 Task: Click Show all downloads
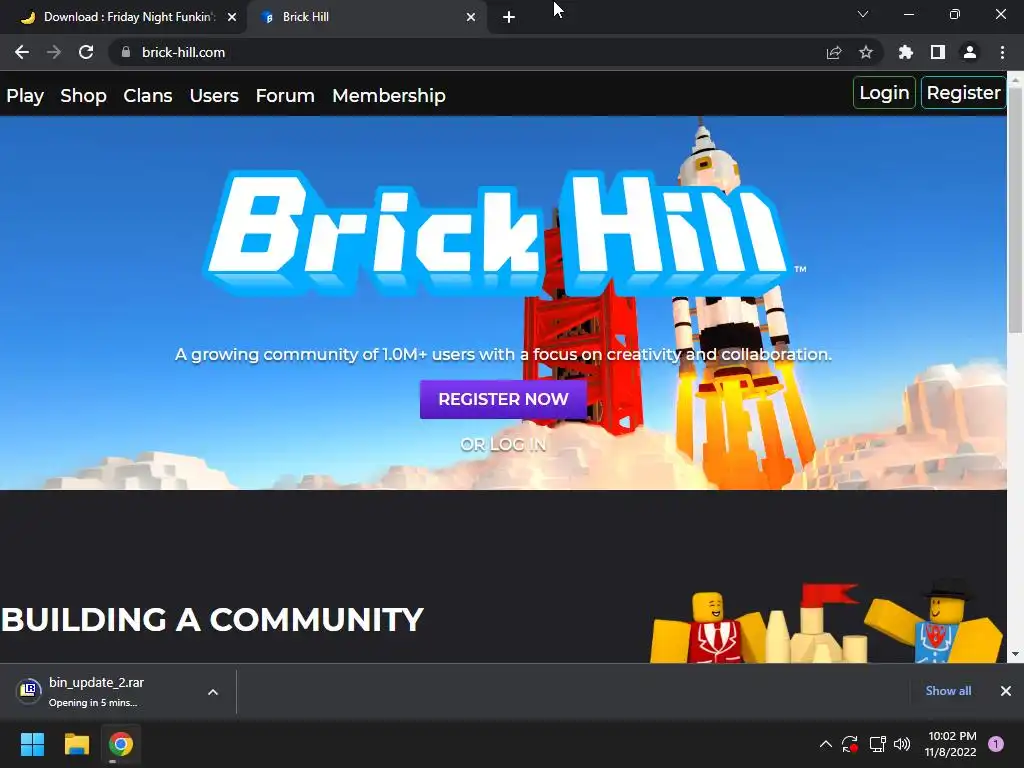(x=948, y=691)
